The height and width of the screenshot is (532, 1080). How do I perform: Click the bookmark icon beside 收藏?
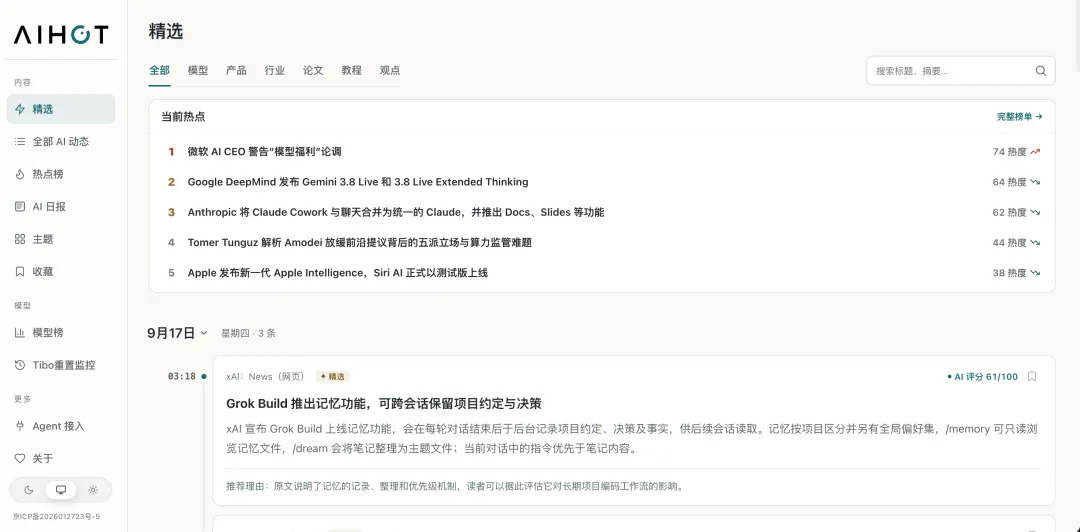click(x=20, y=272)
